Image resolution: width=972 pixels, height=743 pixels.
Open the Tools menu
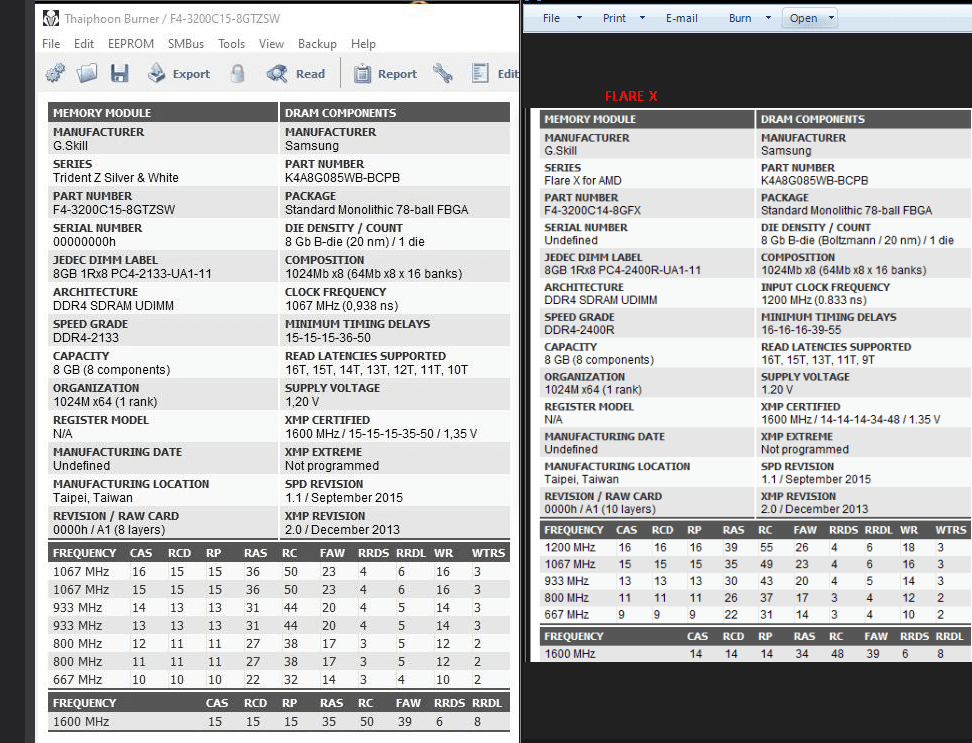231,43
